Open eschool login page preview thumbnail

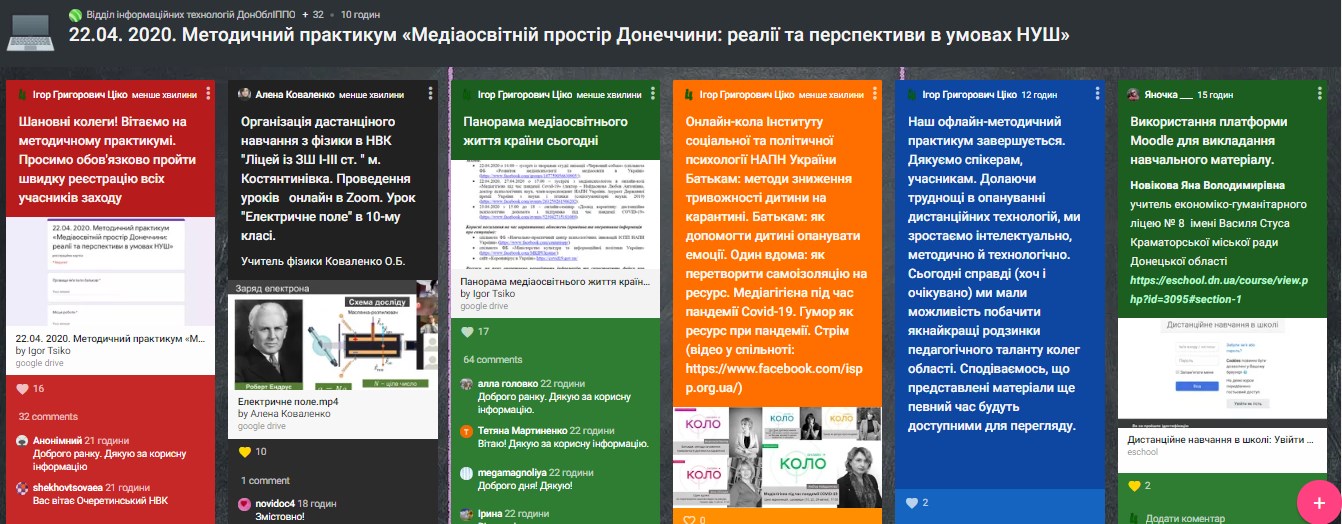click(x=1222, y=372)
